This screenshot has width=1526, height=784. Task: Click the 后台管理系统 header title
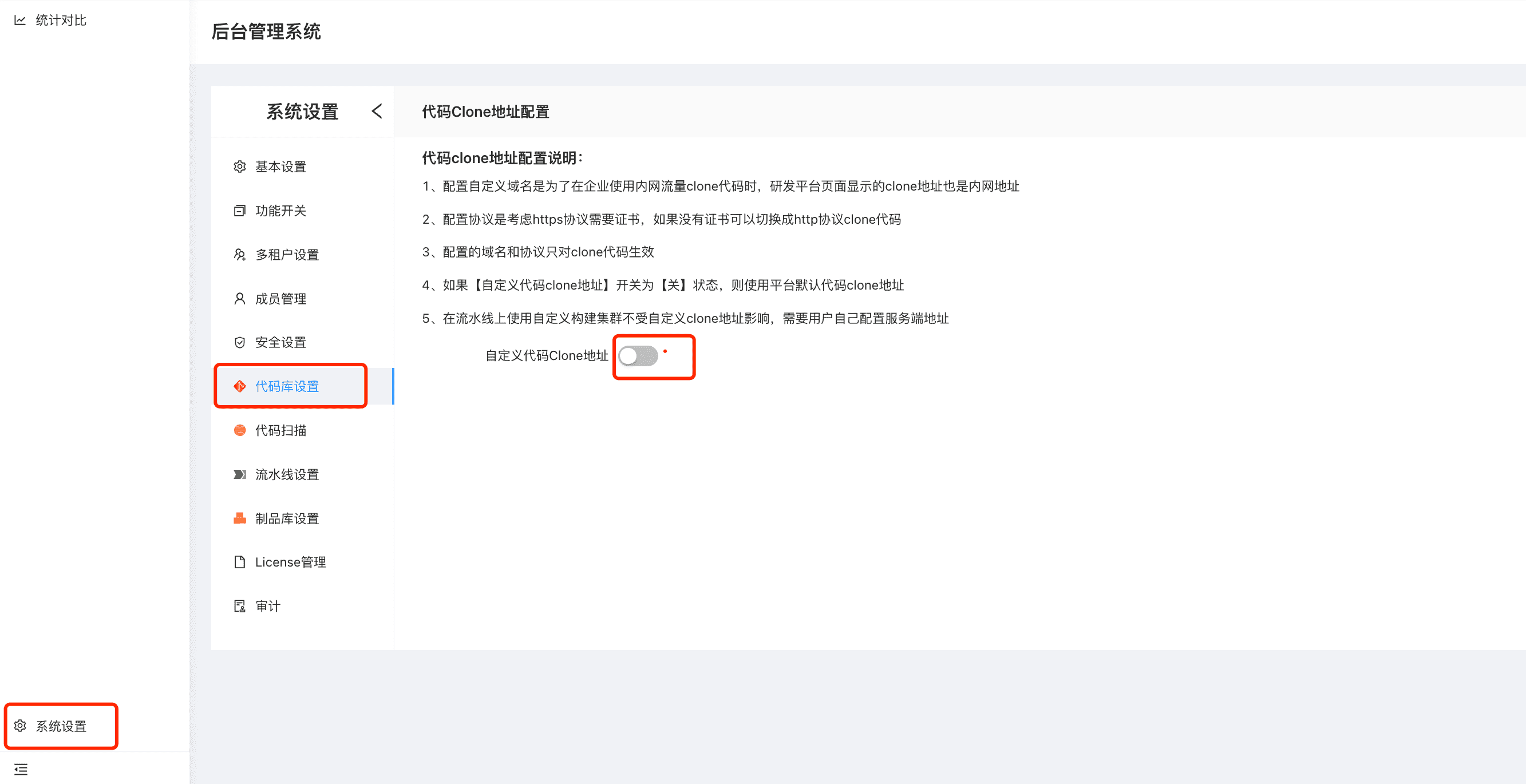267,32
